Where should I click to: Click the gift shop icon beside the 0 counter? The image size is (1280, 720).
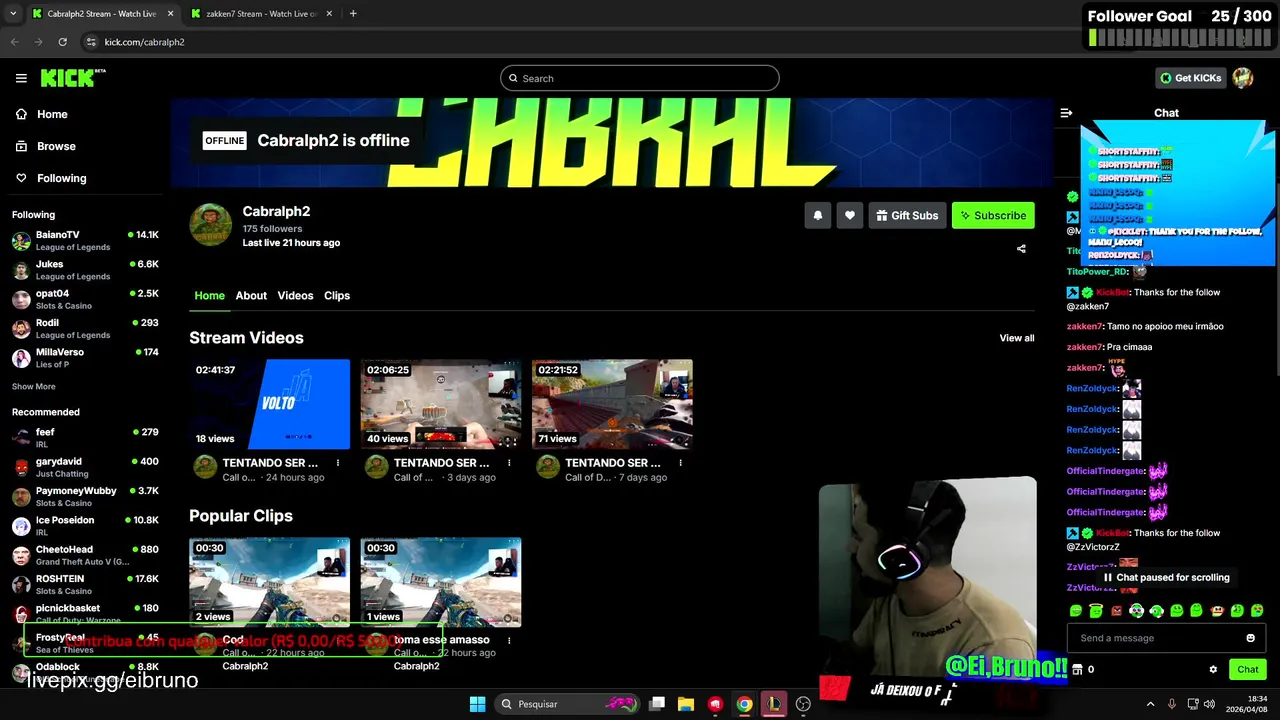(1077, 670)
